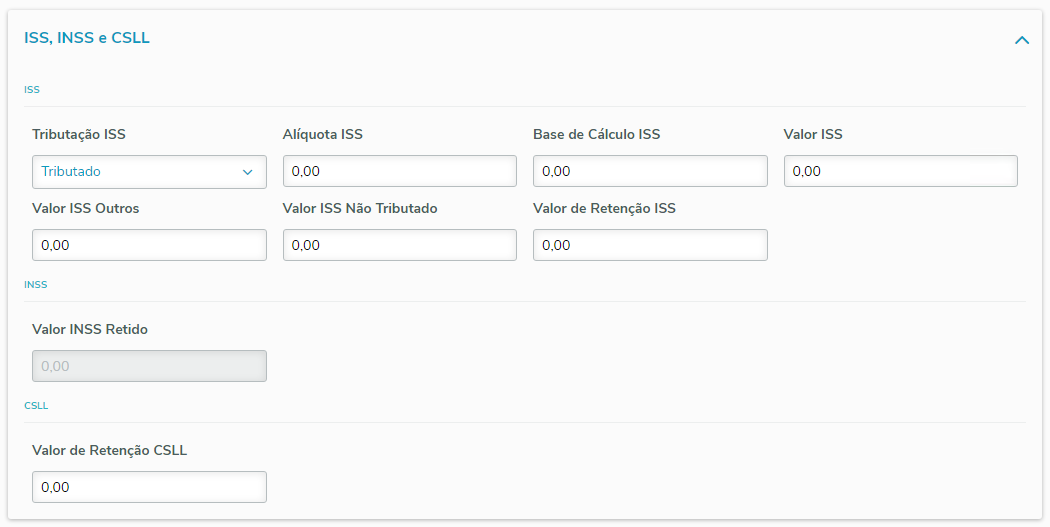
Task: Click the Alíquota ISS input field
Action: tap(400, 172)
